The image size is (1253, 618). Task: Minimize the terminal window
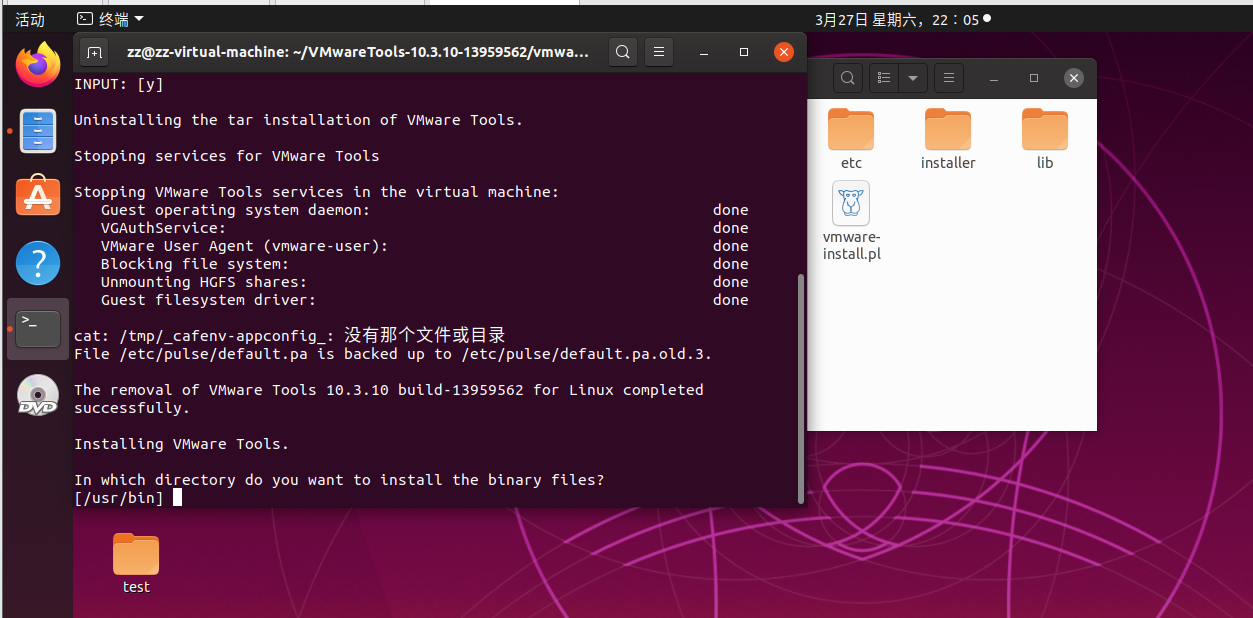click(705, 51)
